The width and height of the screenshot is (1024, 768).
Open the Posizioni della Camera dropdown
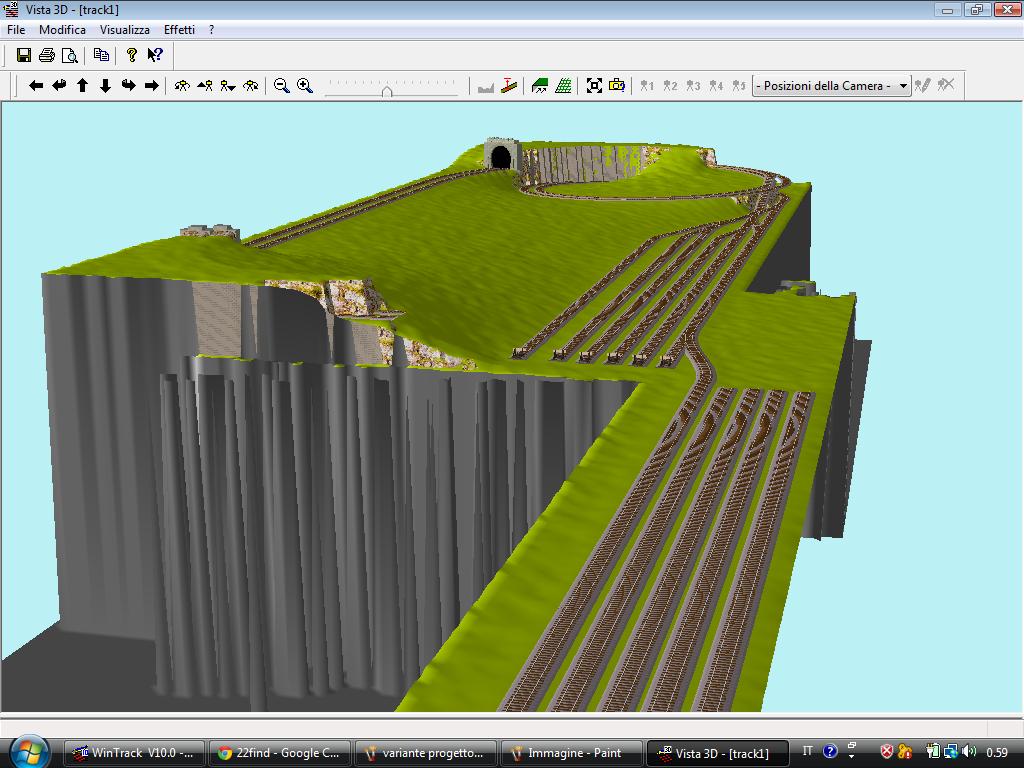coord(831,86)
